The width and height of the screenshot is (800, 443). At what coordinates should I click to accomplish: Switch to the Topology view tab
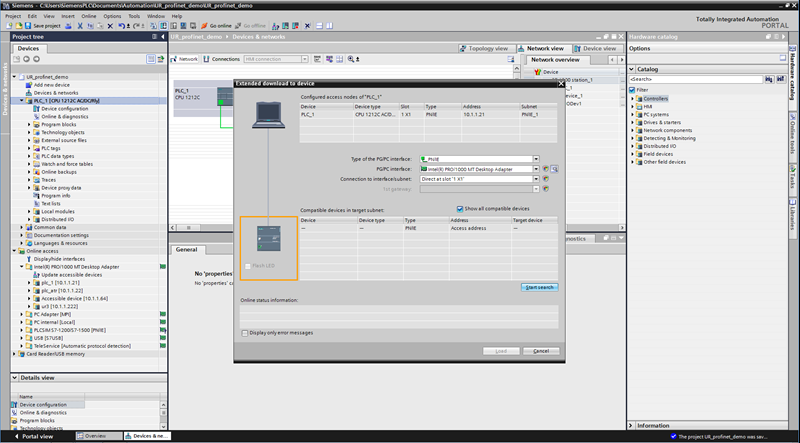pyautogui.click(x=486, y=48)
